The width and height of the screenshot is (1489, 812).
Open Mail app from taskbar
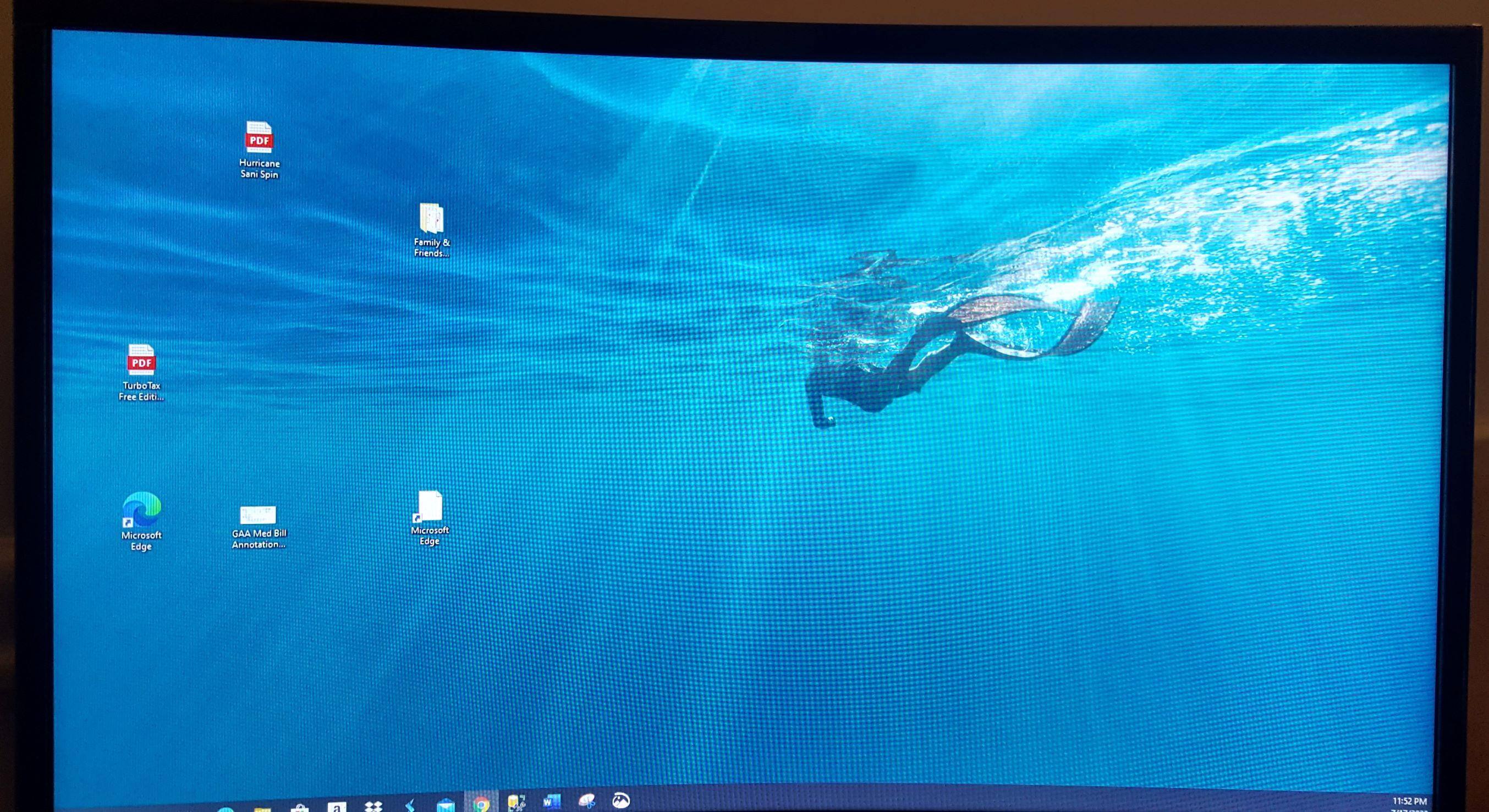[445, 805]
